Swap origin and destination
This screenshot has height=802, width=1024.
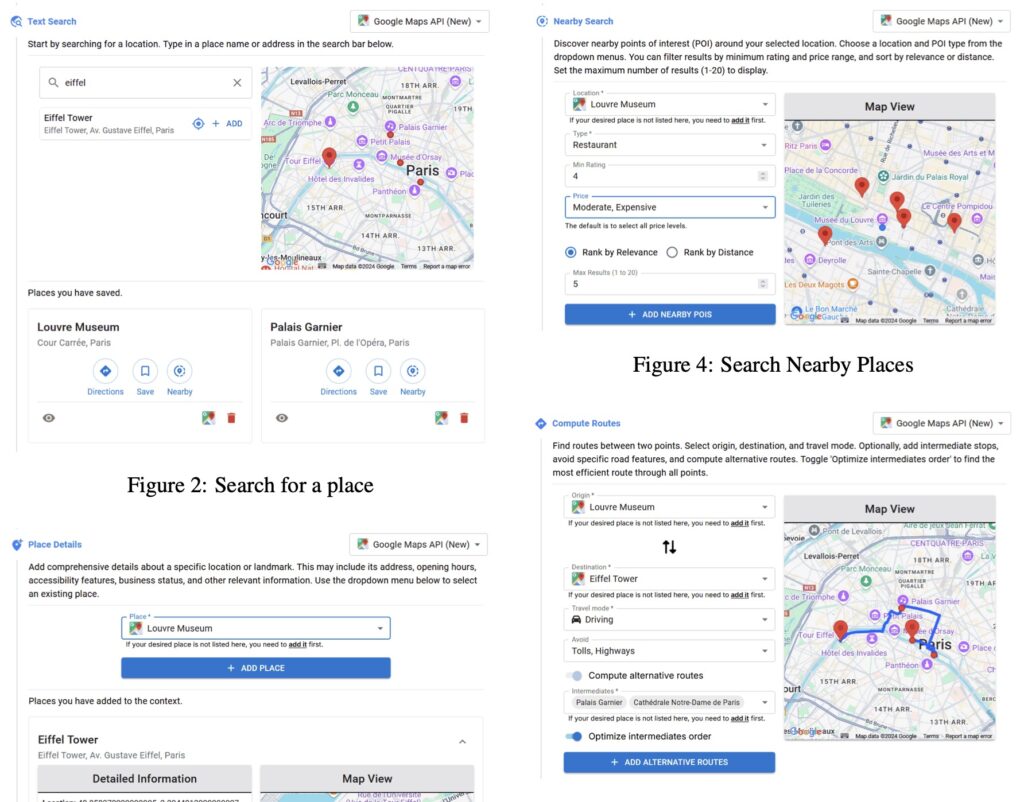[x=669, y=547]
